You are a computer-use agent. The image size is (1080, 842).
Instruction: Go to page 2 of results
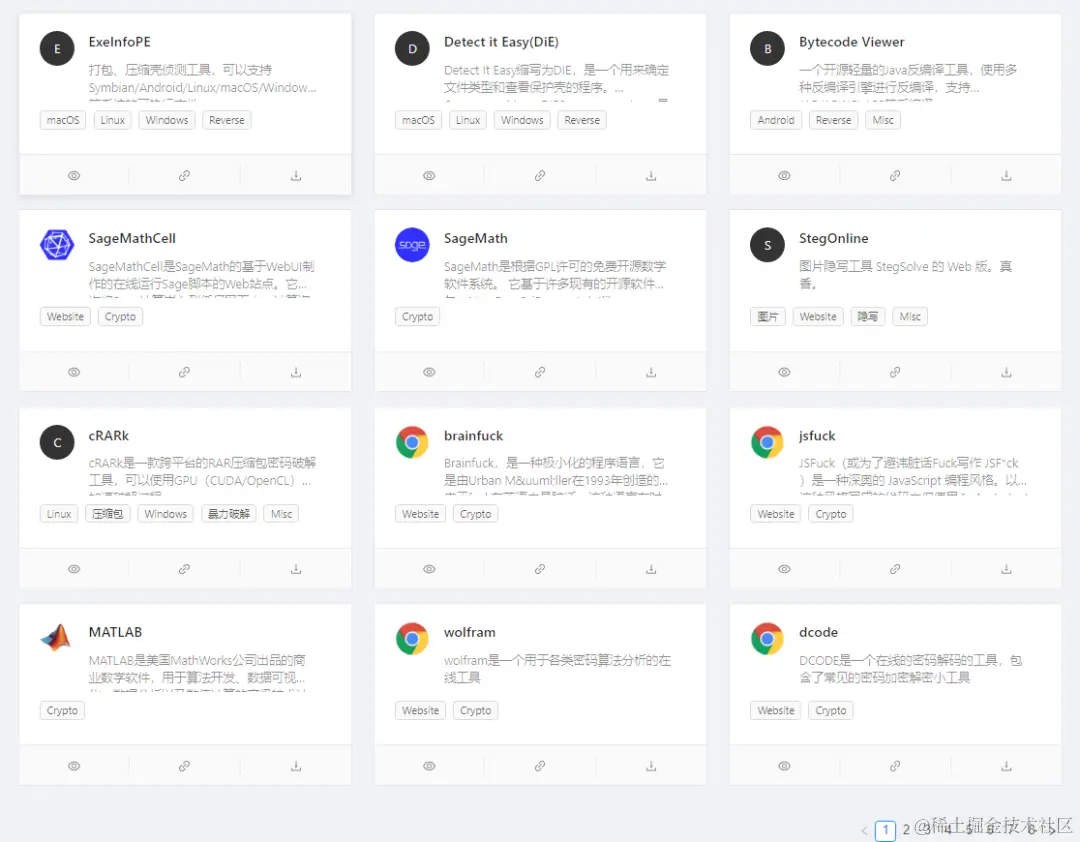pyautogui.click(x=906, y=830)
